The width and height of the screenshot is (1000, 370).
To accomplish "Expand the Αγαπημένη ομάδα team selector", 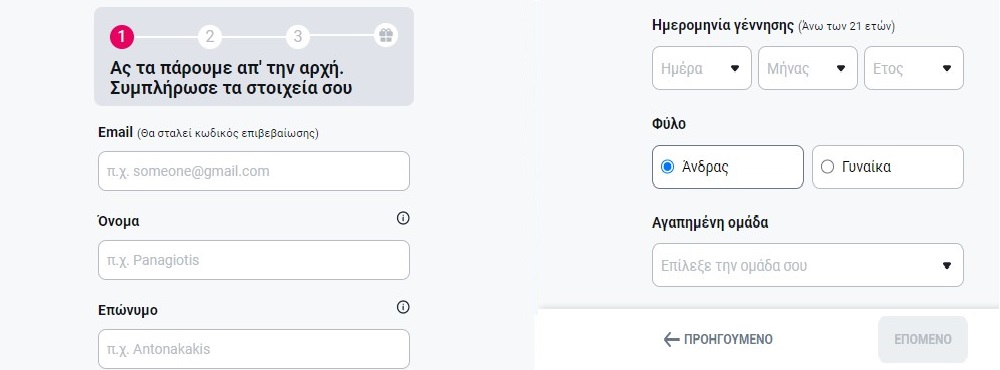I will (807, 265).
